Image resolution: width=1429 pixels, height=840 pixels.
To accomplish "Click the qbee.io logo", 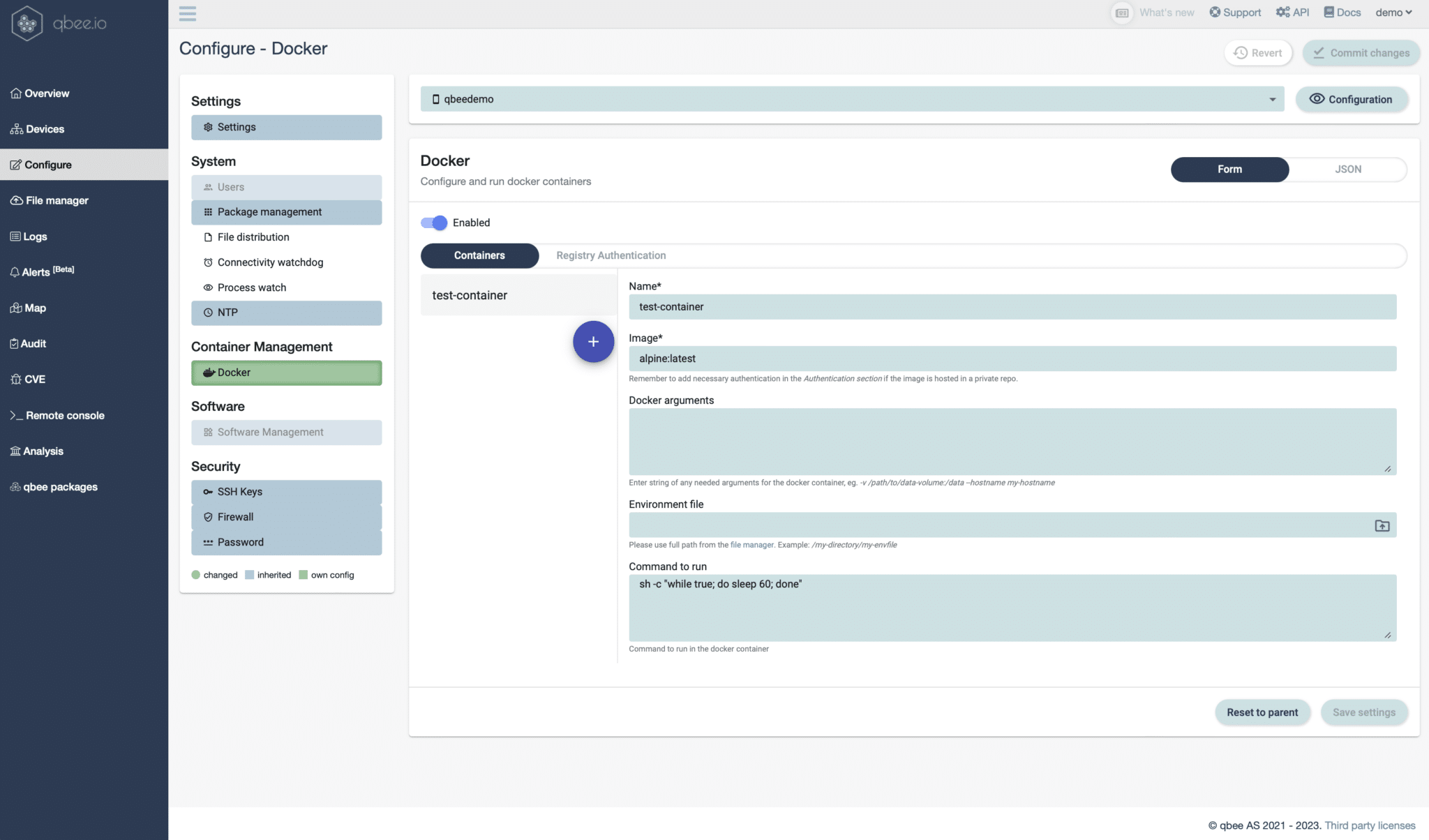I will (59, 23).
